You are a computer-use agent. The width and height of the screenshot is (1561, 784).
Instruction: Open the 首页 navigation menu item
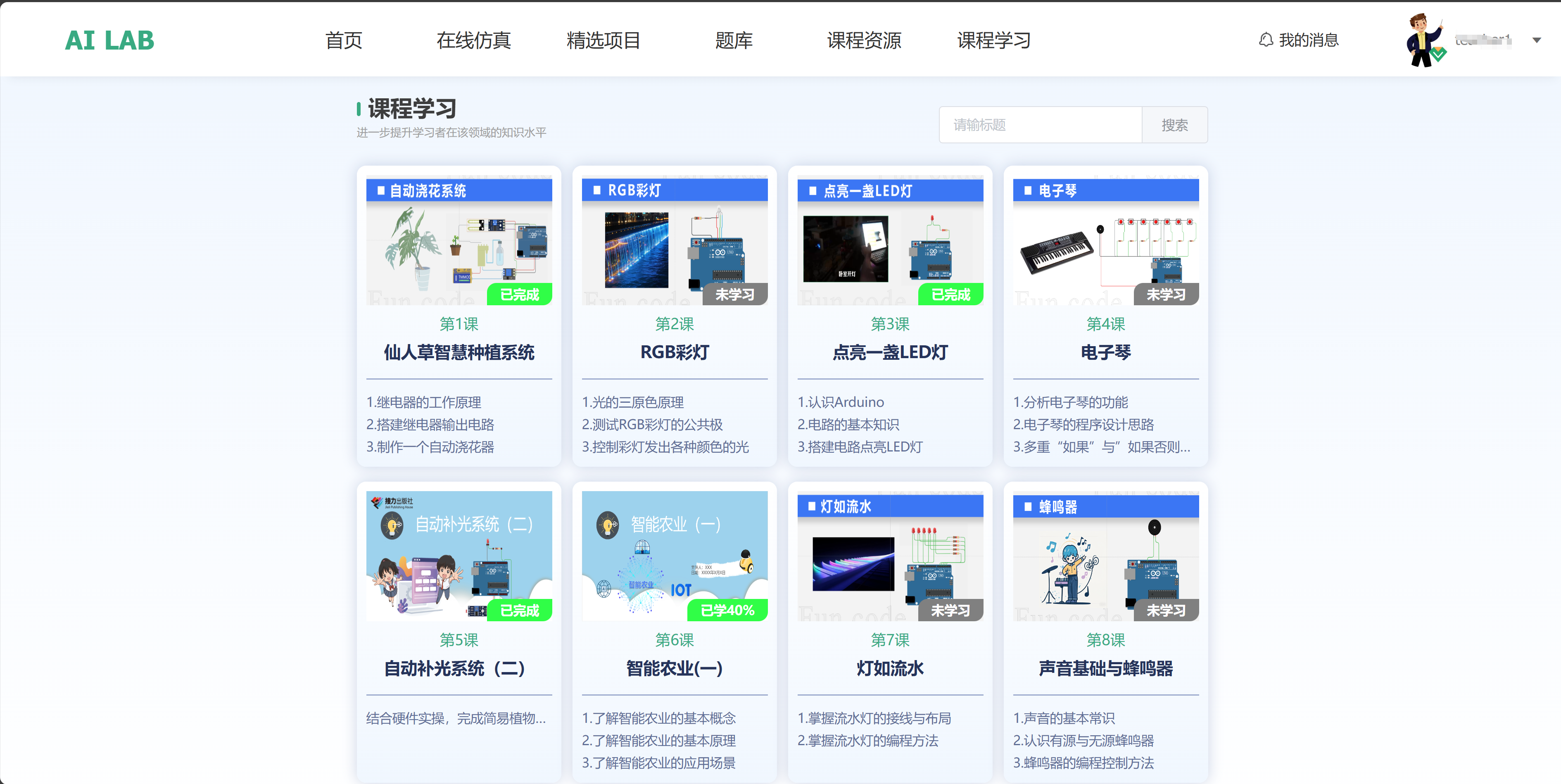point(344,40)
